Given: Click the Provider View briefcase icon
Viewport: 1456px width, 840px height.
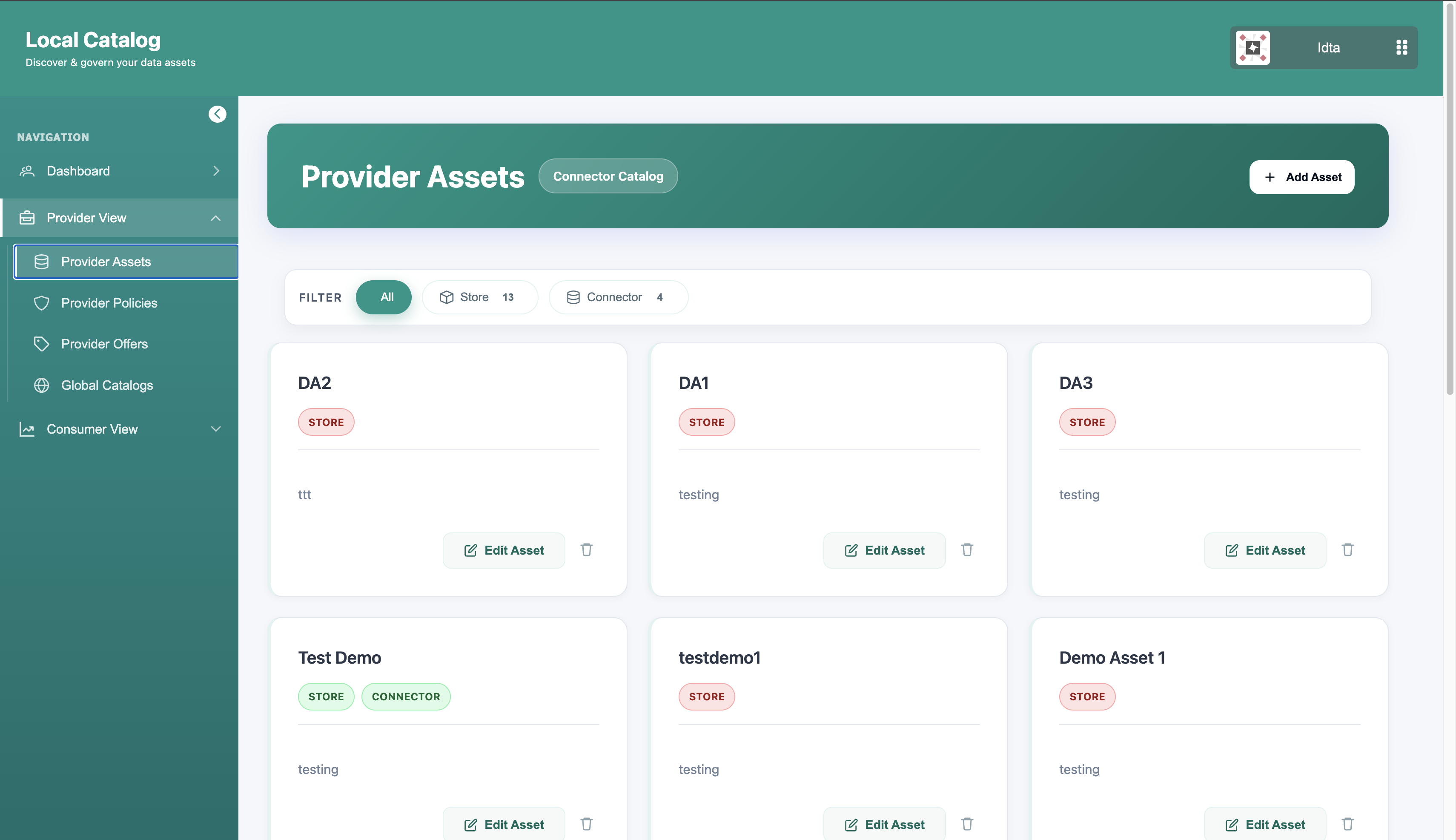Looking at the screenshot, I should 27,218.
